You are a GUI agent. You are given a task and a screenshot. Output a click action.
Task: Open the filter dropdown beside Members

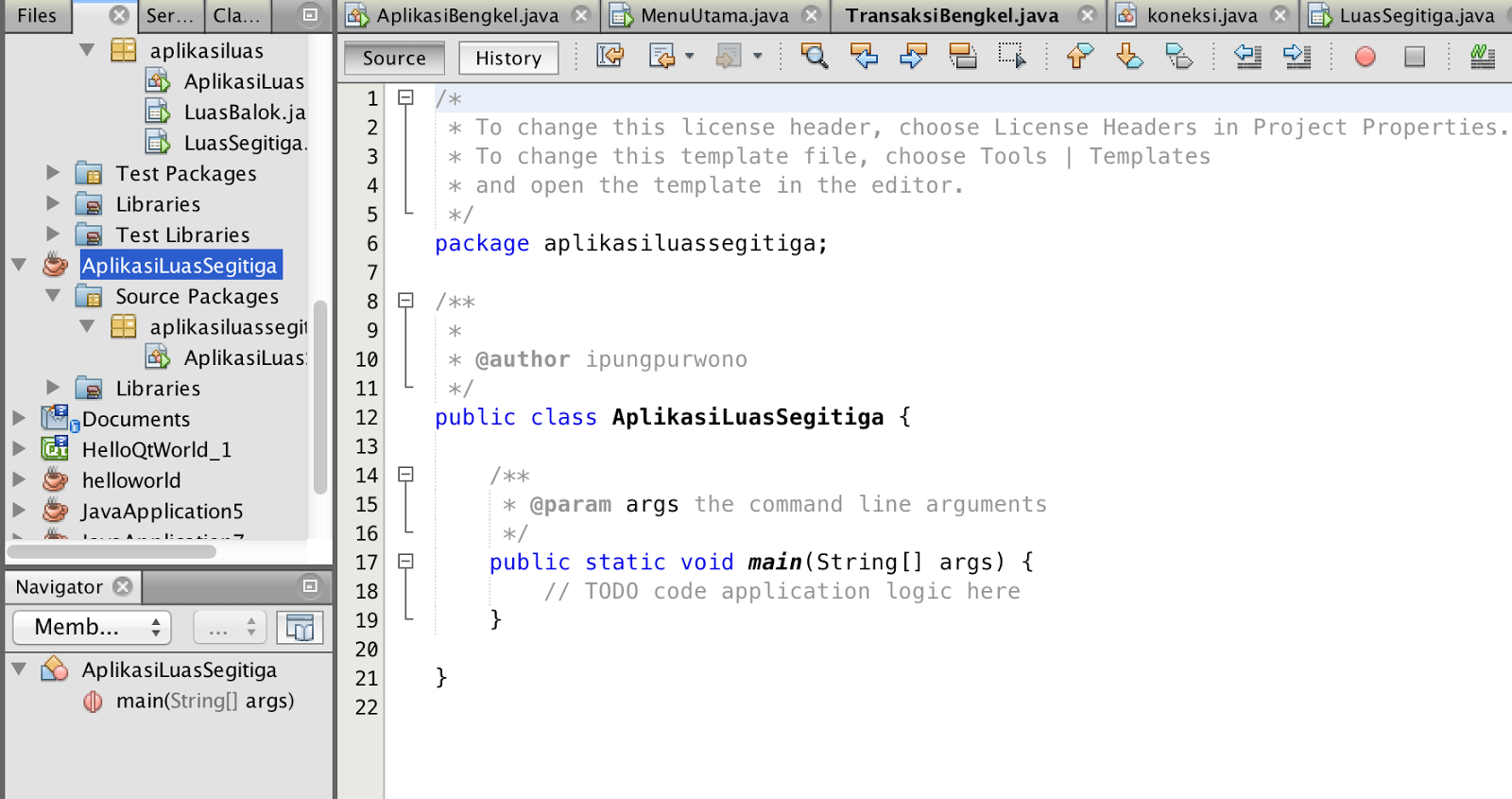coord(231,627)
